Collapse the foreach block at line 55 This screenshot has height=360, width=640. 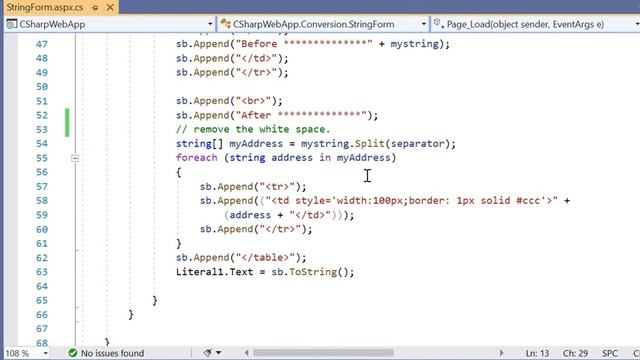click(x=75, y=158)
